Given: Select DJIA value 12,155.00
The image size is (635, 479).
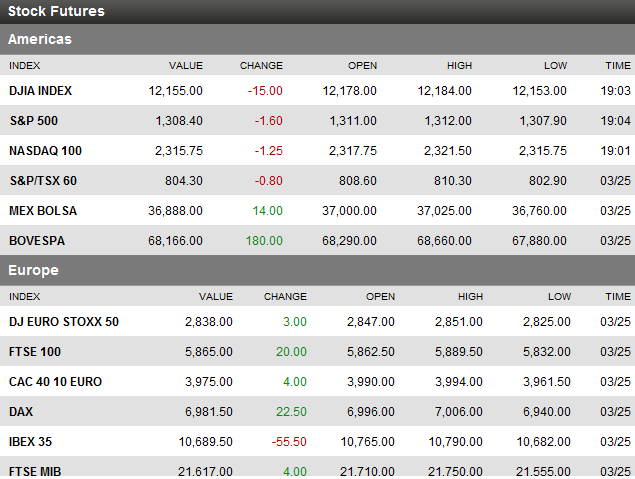Looking at the screenshot, I should pos(175,91).
